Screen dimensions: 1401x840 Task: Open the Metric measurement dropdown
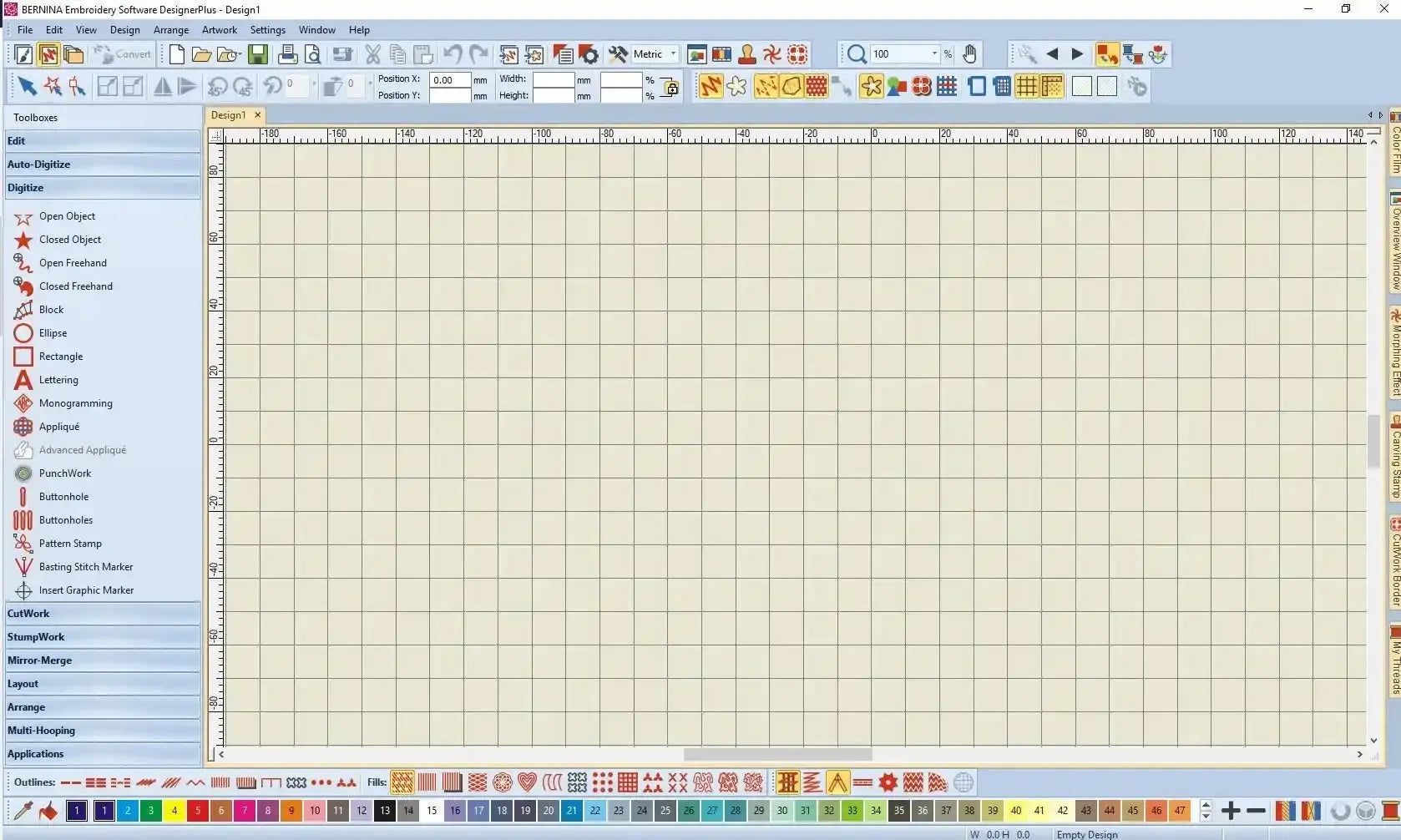(x=673, y=54)
